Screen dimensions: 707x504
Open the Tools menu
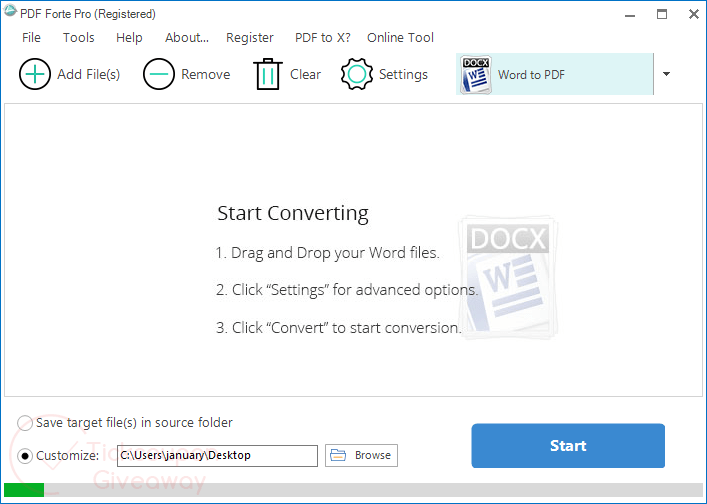click(x=78, y=37)
